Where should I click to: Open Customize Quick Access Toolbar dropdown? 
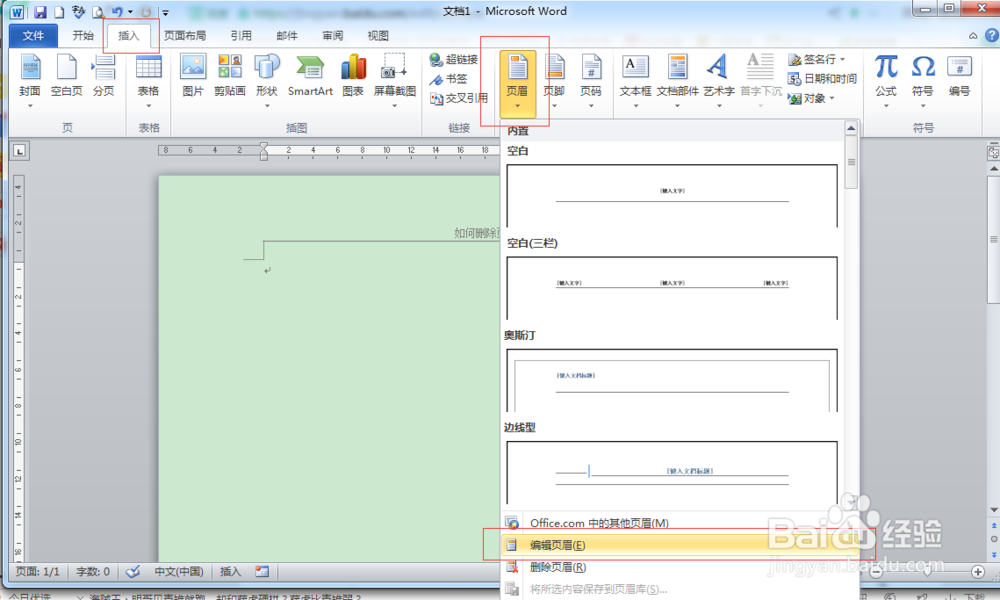pos(165,12)
